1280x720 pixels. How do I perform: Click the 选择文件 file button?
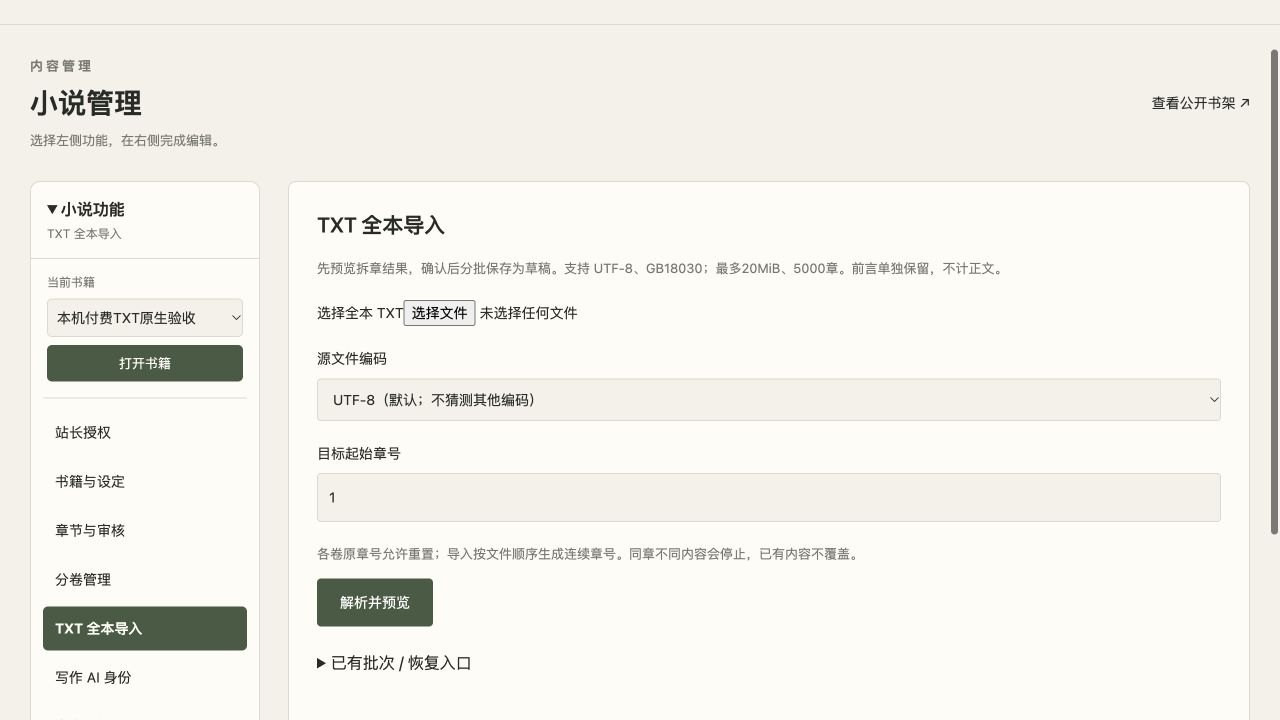pos(439,313)
